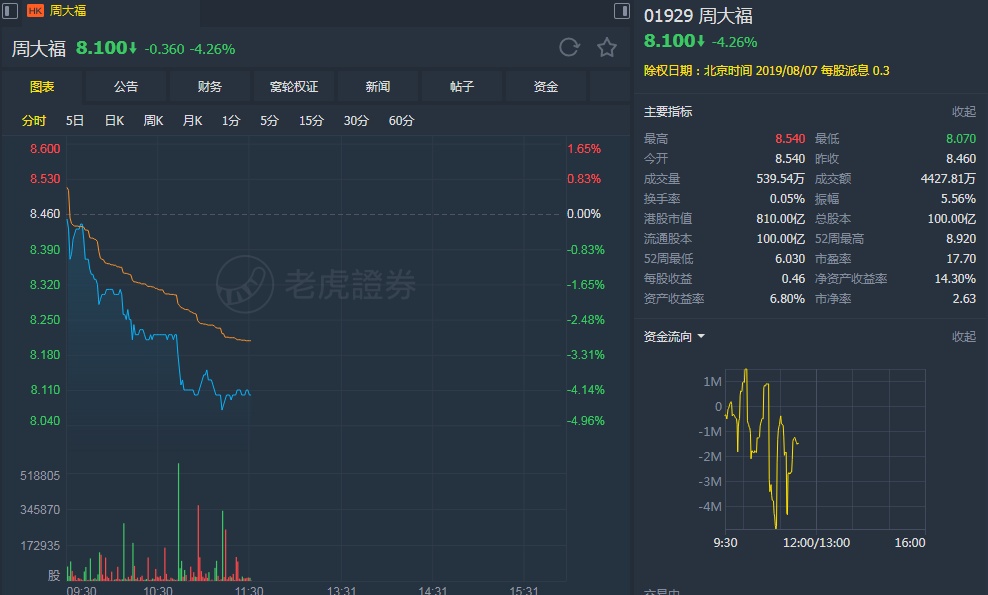Image resolution: width=988 pixels, height=595 pixels.
Task: Select the 月K chart view
Action: point(192,121)
